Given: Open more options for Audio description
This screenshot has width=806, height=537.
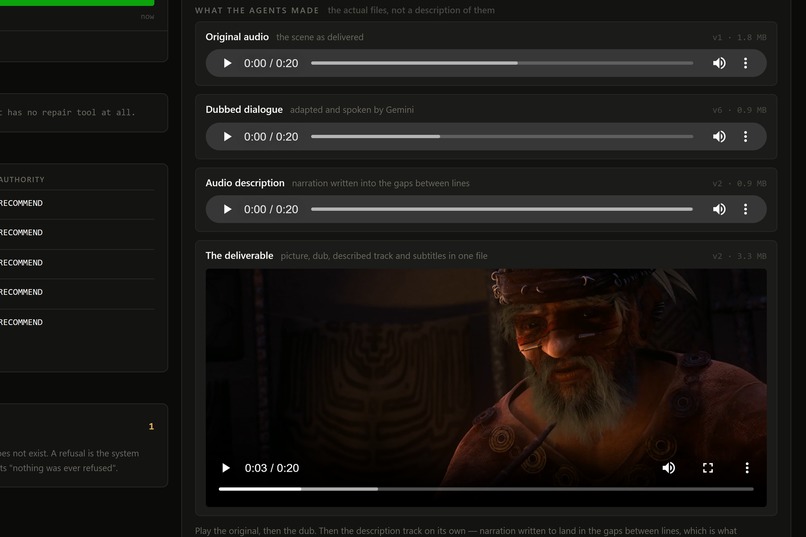Looking at the screenshot, I should [745, 209].
